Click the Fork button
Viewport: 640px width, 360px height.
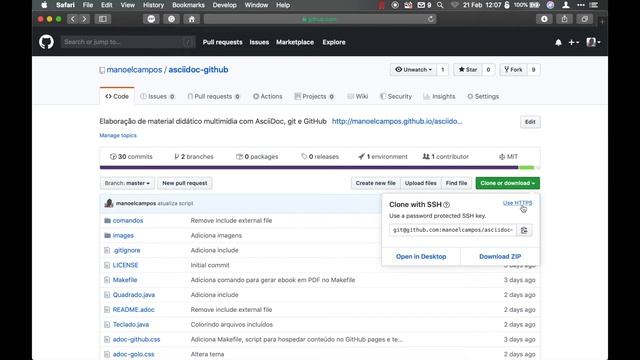coord(513,70)
